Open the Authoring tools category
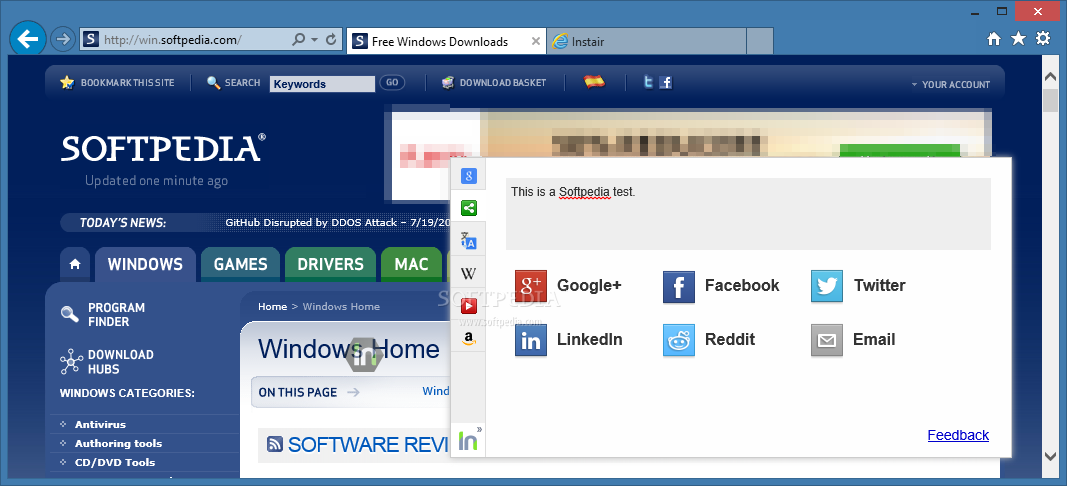 [118, 443]
